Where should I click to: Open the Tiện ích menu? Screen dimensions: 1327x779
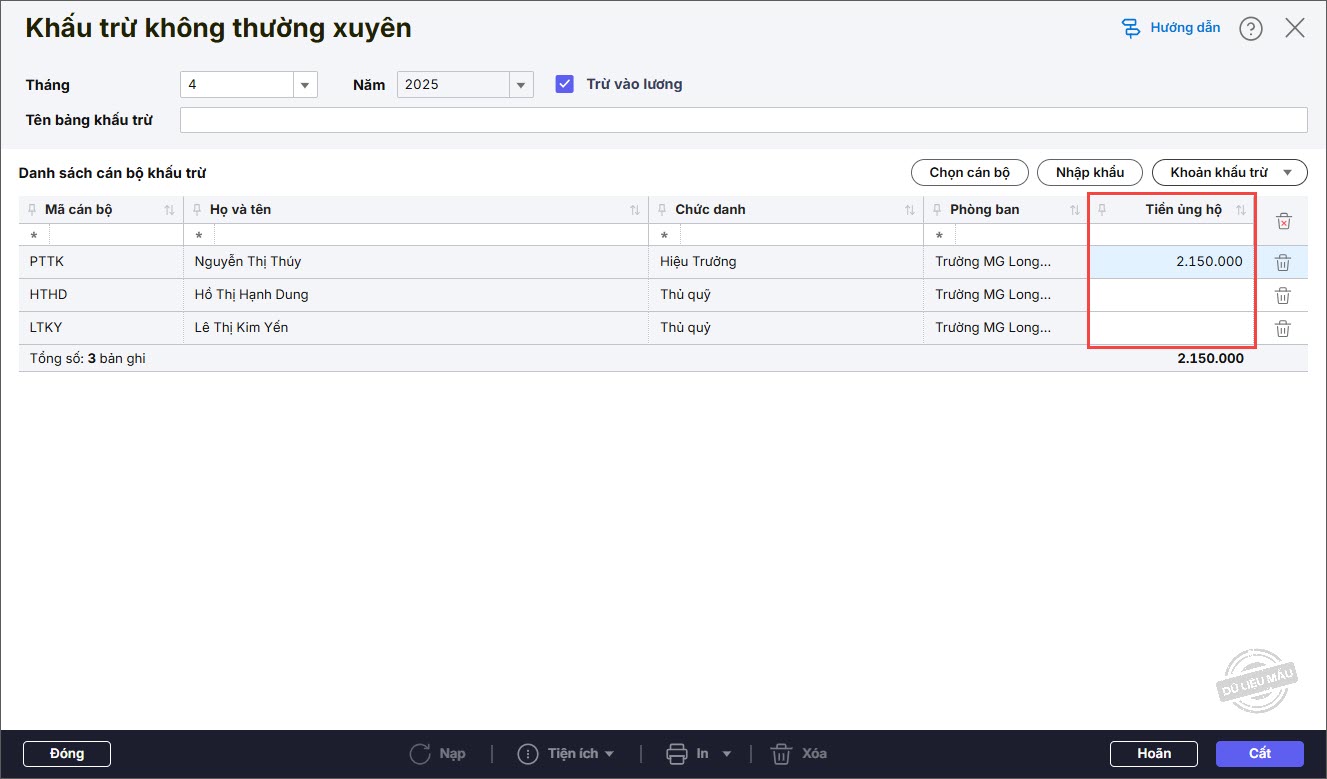(566, 754)
